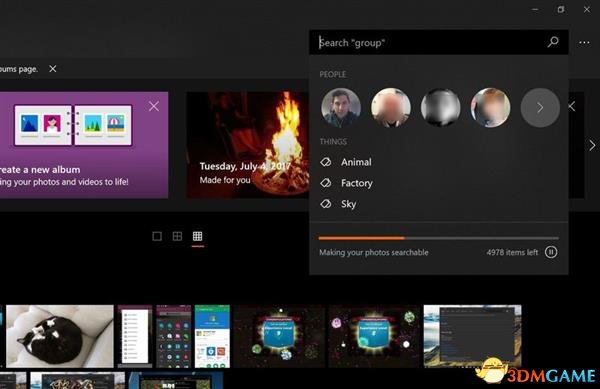Open the first game screen thumbnail
This screenshot has width=600, height=389.
point(279,336)
